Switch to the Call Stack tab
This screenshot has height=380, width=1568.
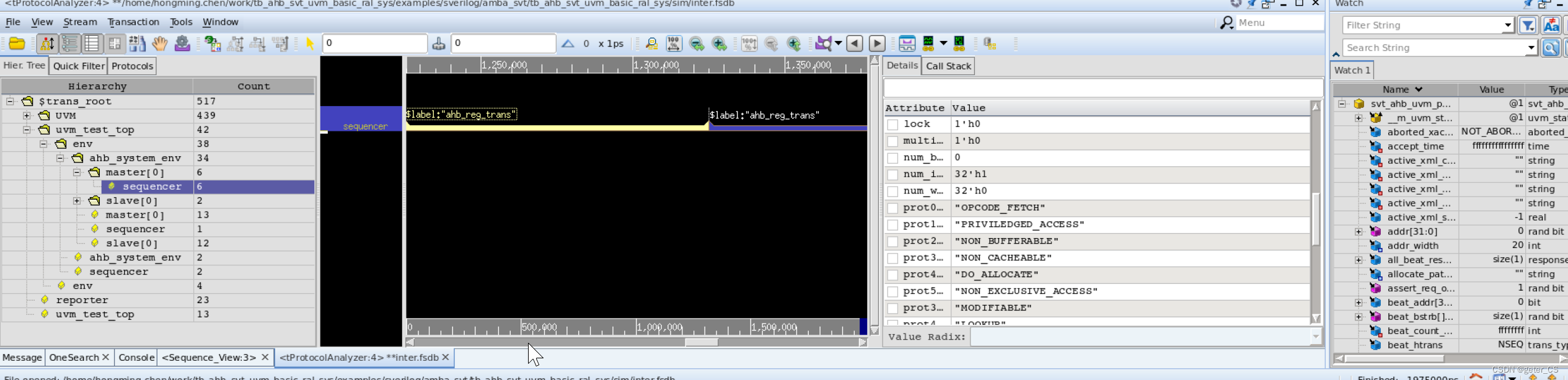(x=948, y=66)
